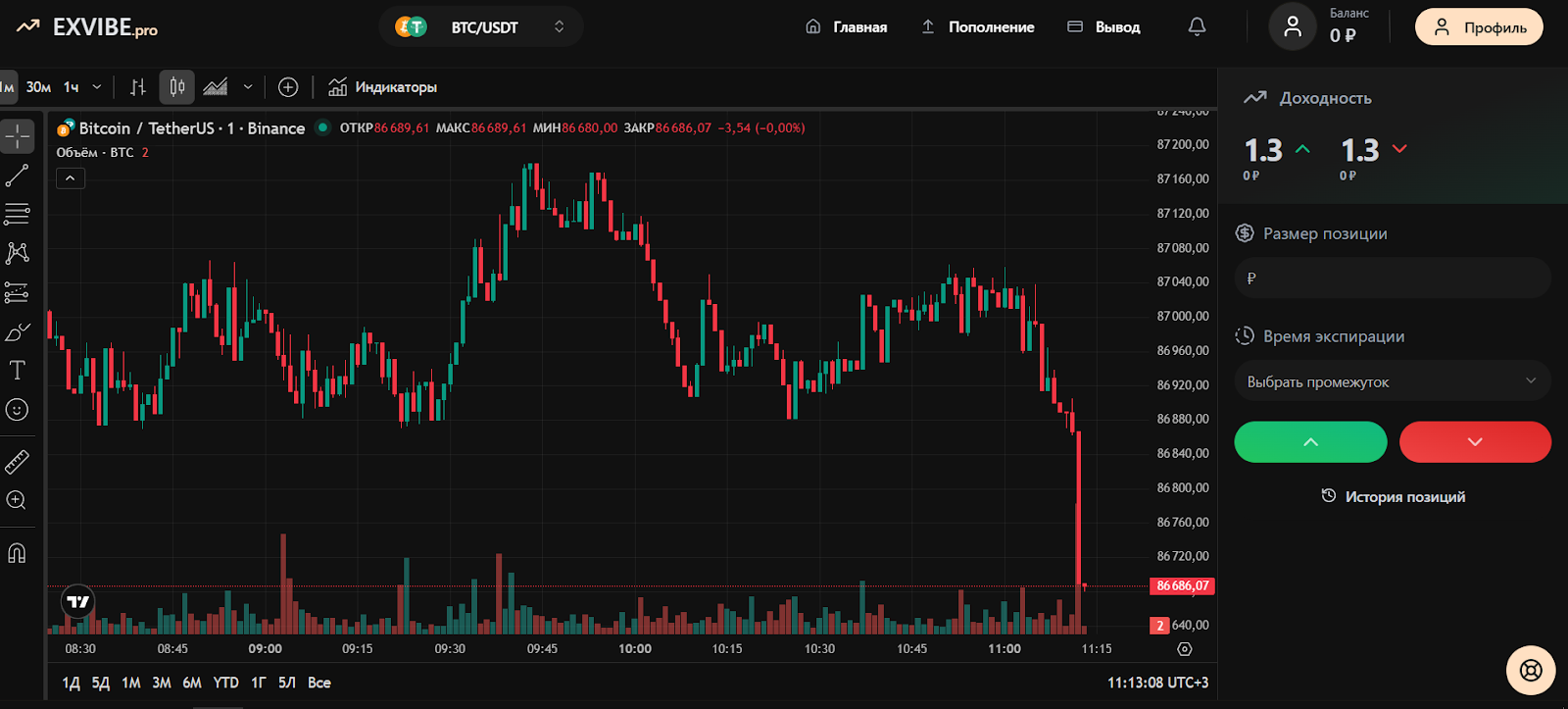The image size is (1568, 709).
Task: Select the trend line drawing tool
Action: (x=17, y=176)
